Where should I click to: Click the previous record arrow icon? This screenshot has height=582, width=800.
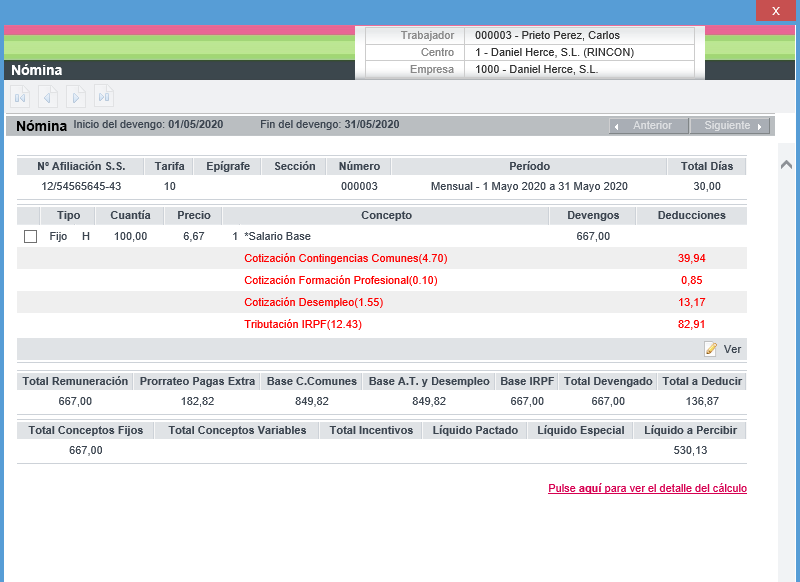coord(48,97)
